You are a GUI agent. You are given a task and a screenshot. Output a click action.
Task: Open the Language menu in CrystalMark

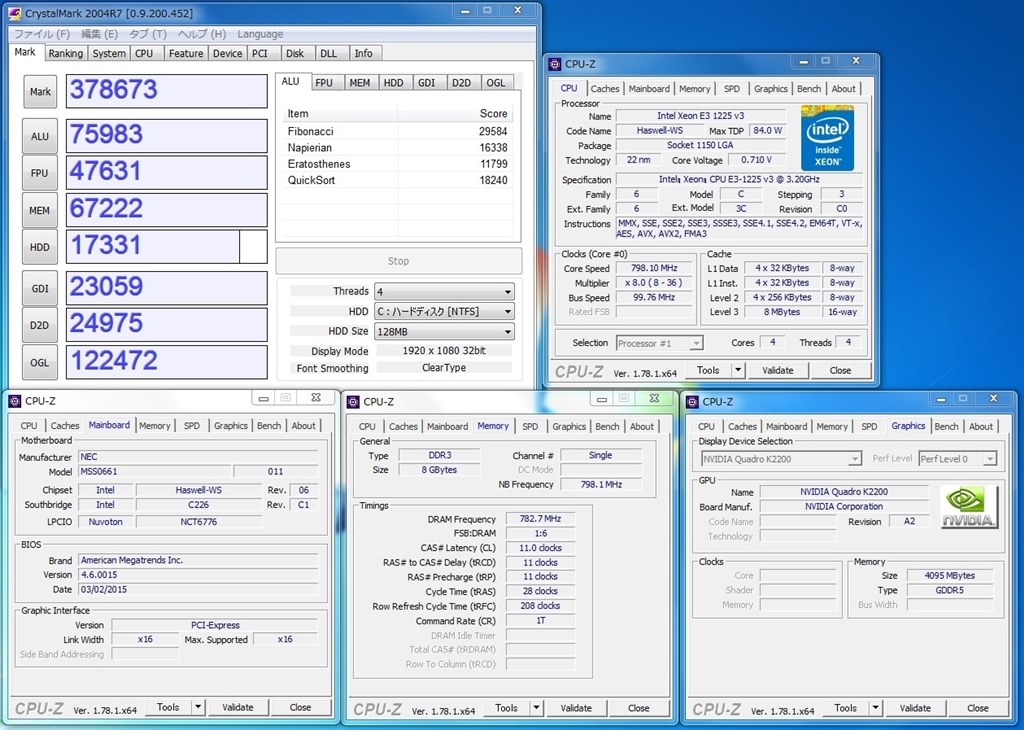click(x=260, y=34)
